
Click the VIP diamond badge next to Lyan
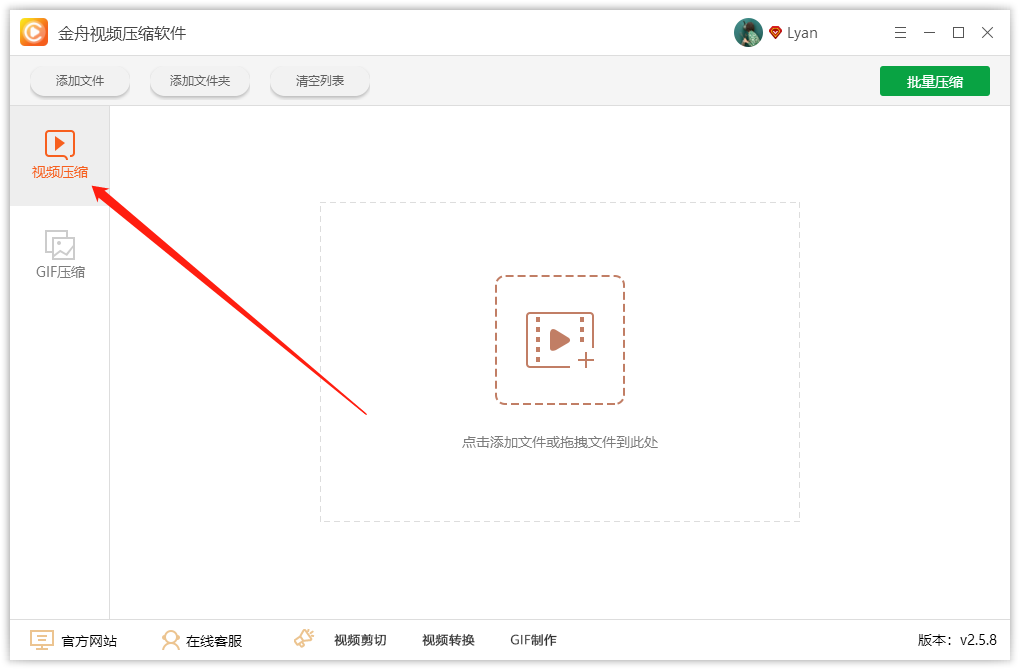775,33
